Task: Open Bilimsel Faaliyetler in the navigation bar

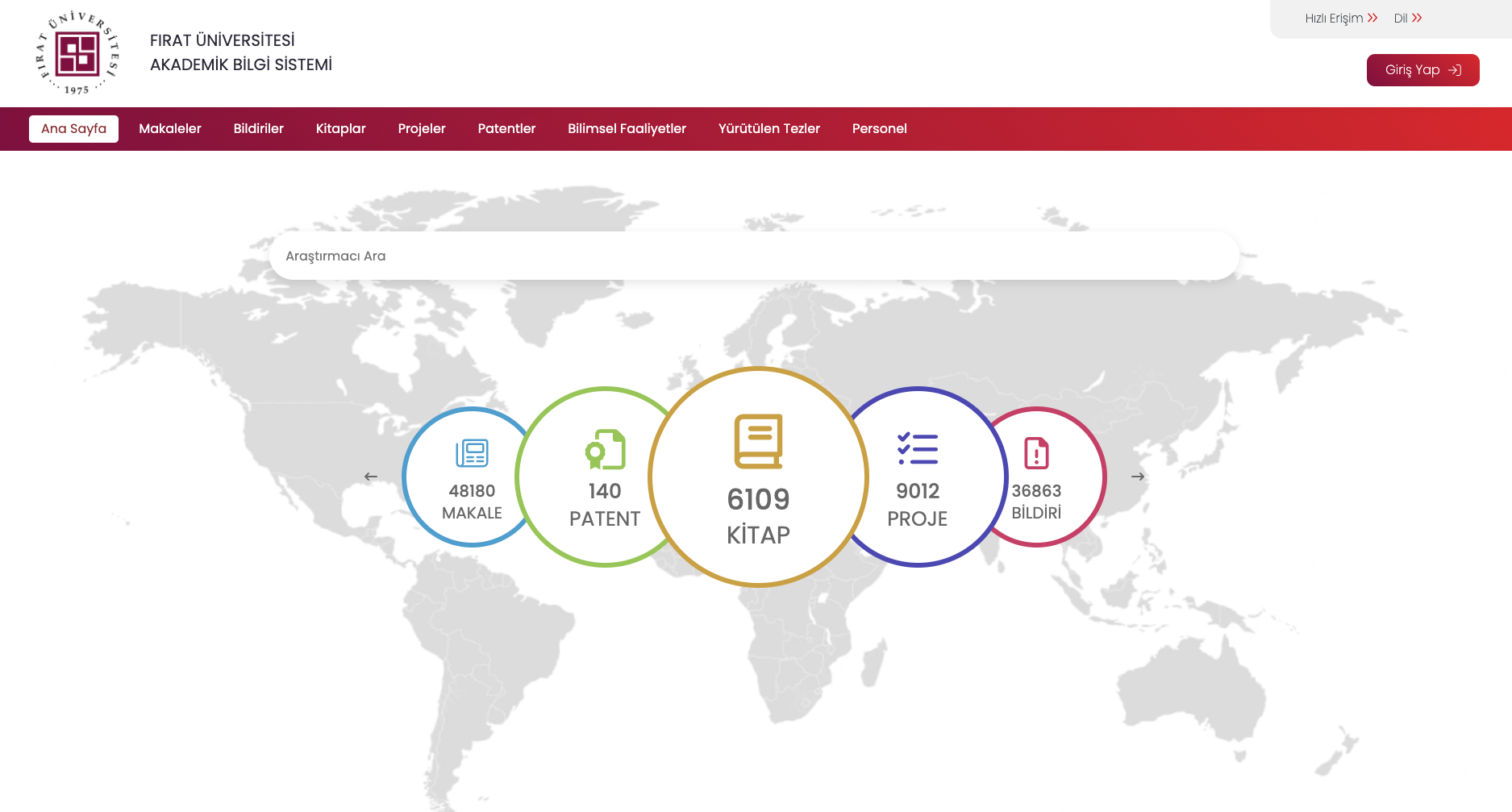Action: pyautogui.click(x=627, y=129)
